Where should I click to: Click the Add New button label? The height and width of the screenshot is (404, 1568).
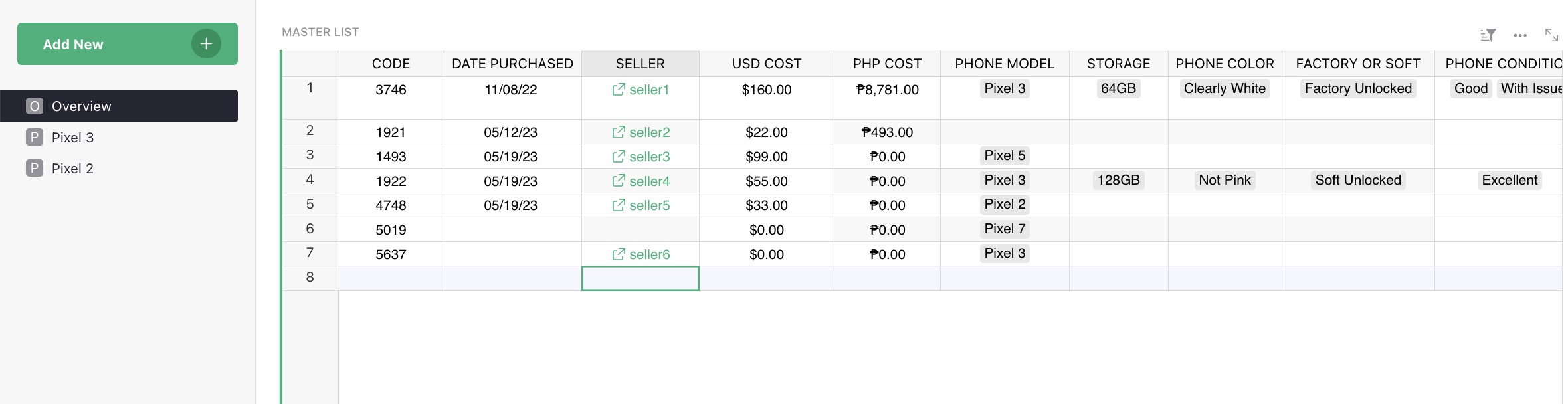coord(73,44)
